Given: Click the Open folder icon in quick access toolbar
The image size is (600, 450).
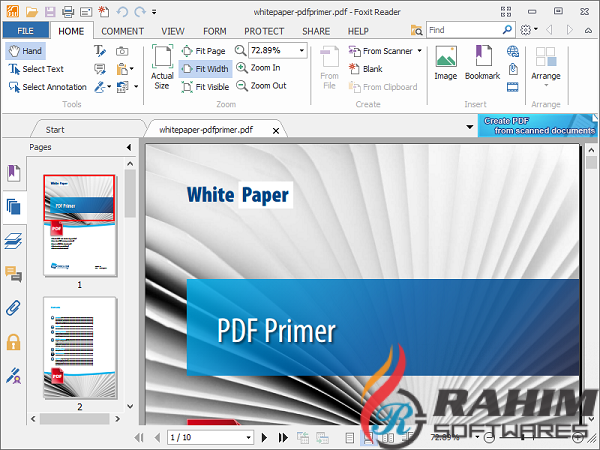Looking at the screenshot, I should click(x=32, y=12).
